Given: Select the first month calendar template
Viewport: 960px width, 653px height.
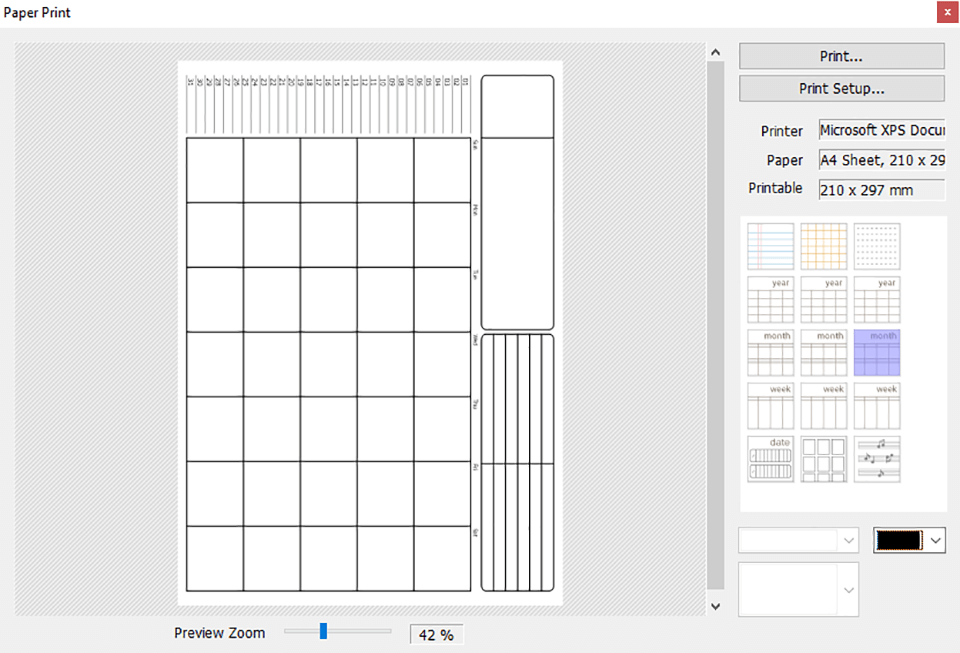Looking at the screenshot, I should coord(770,353).
